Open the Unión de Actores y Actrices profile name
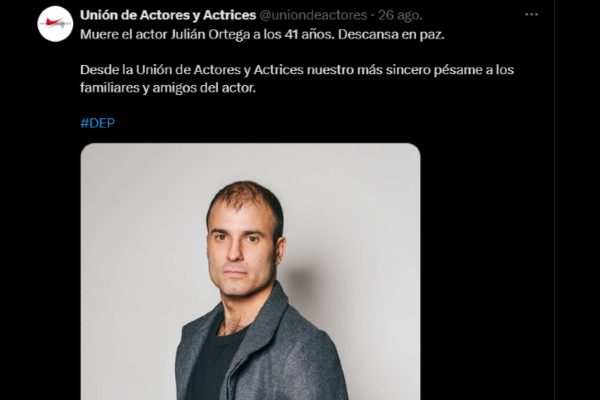The height and width of the screenshot is (400, 600). coord(168,15)
